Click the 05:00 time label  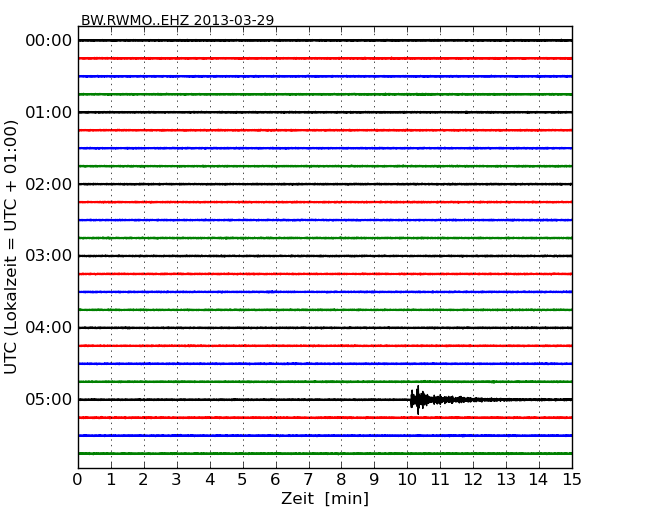tap(49, 399)
